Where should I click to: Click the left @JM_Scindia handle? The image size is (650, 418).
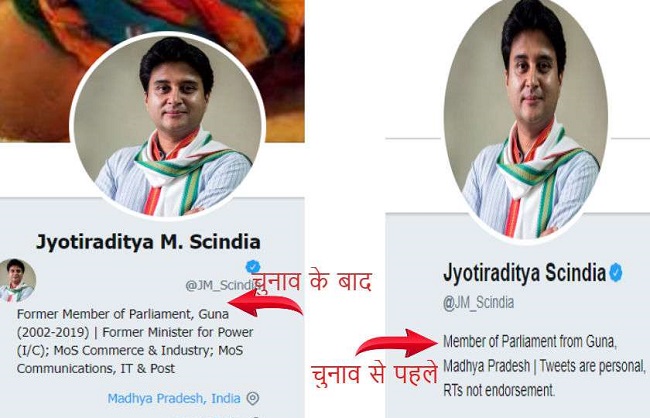point(219,285)
